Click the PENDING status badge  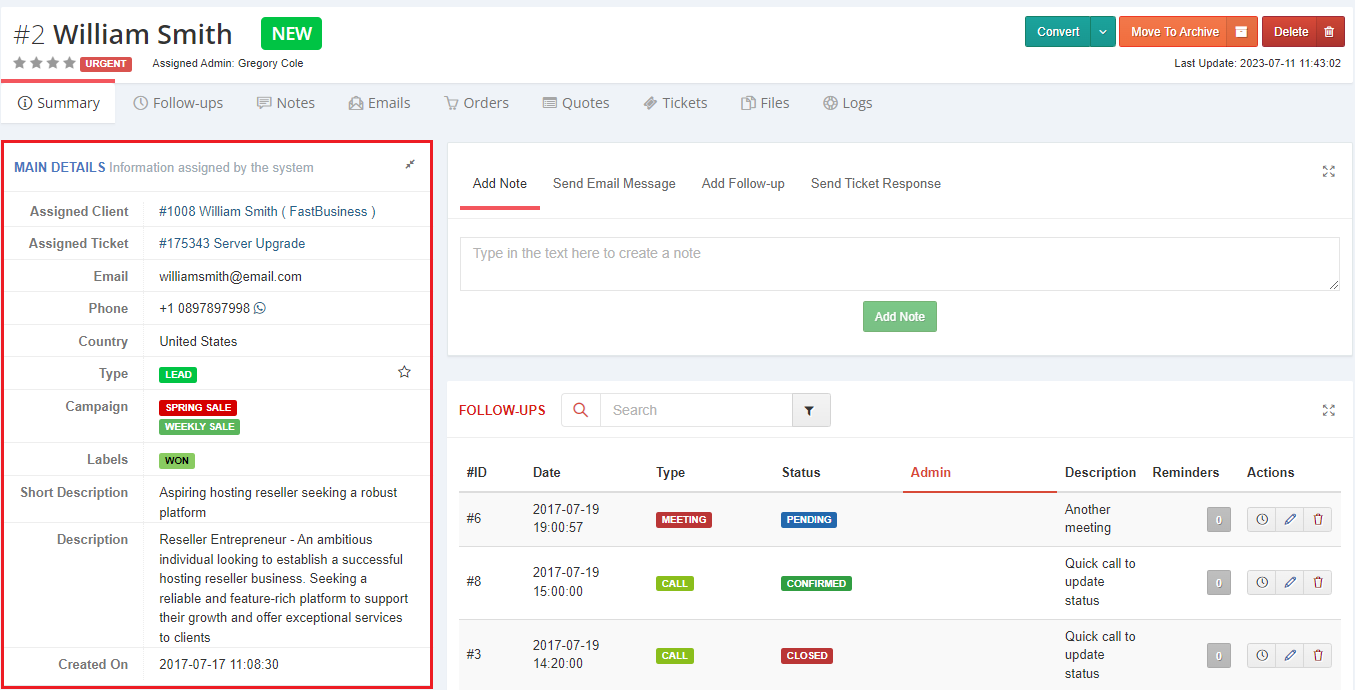(x=809, y=520)
